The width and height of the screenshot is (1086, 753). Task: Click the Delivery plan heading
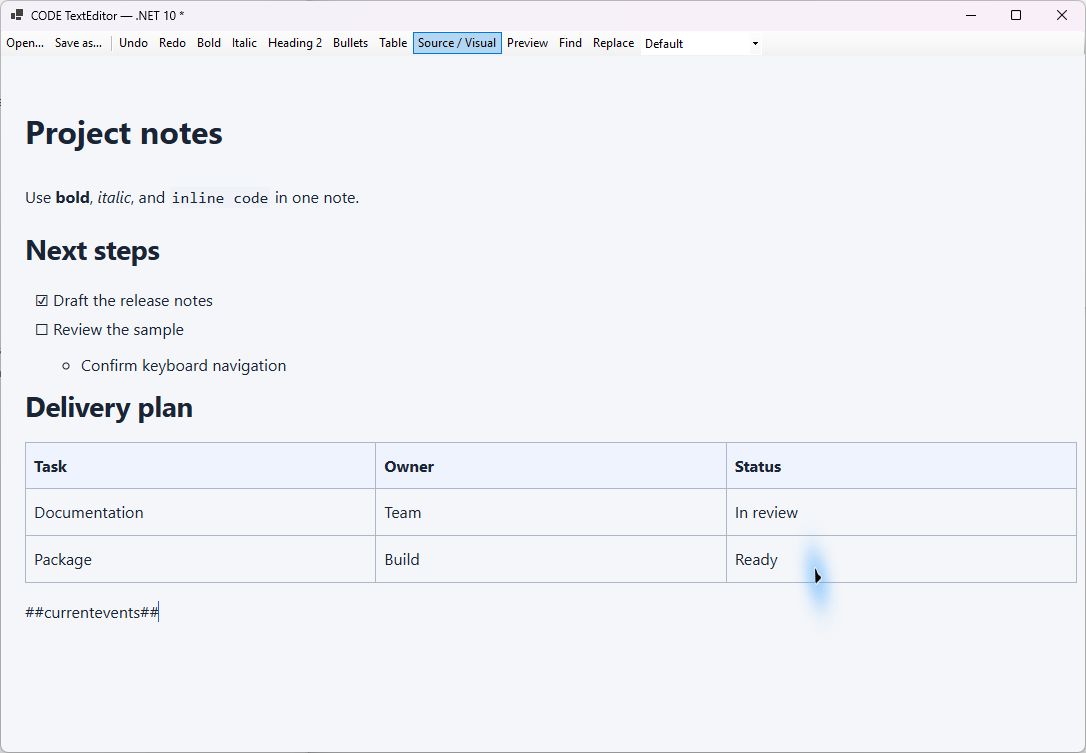(109, 407)
